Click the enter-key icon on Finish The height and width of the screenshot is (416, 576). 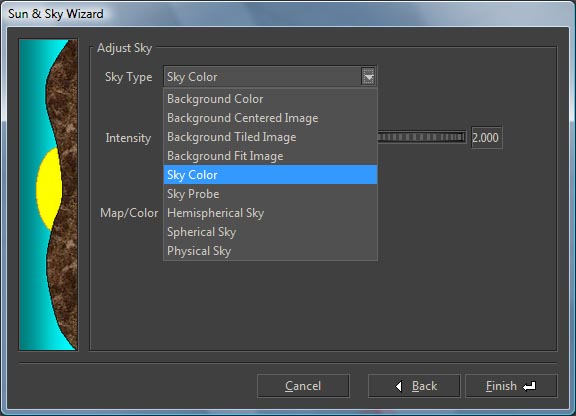pos(529,386)
